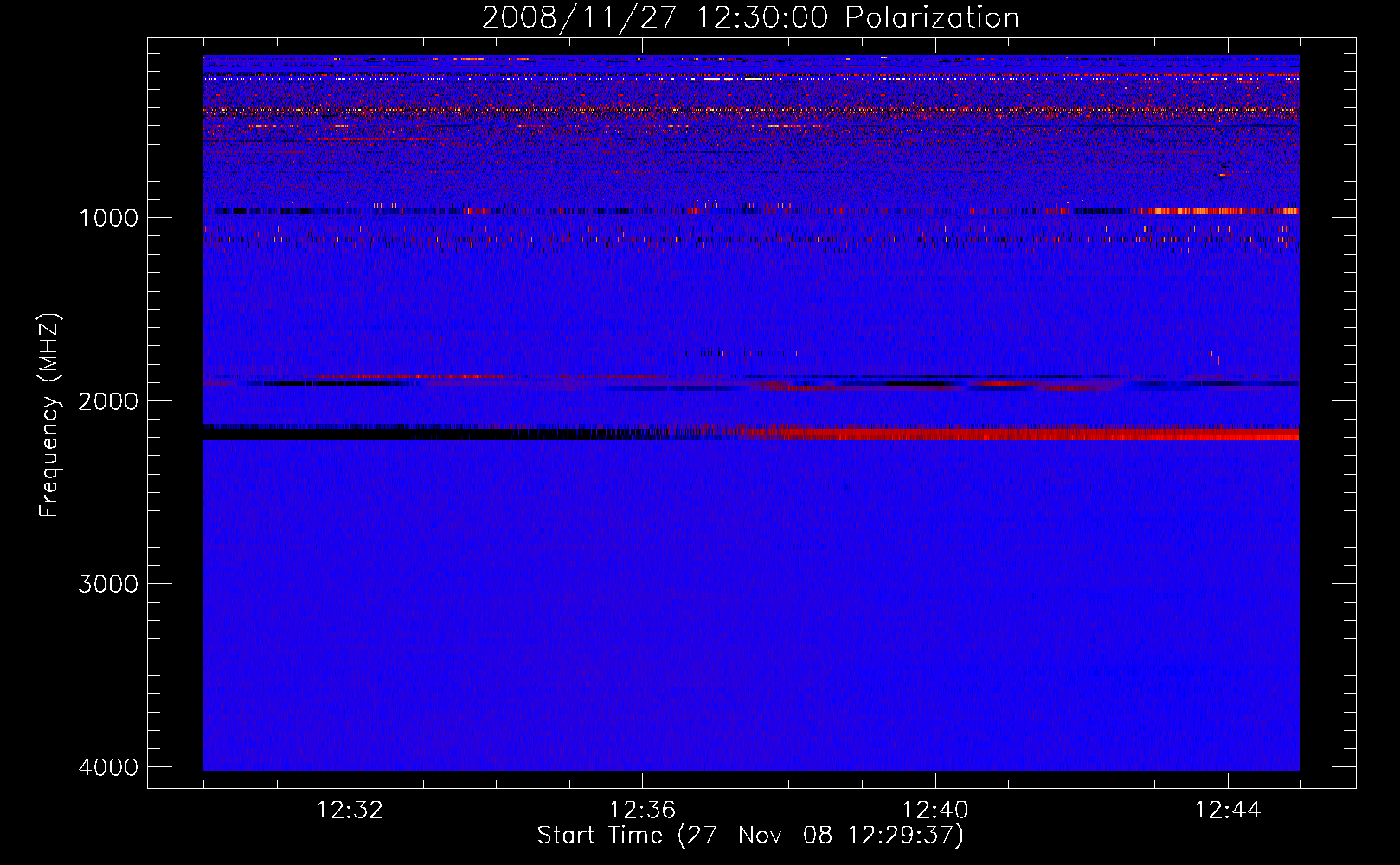Click the plot title "2008/11/27 12:30:00 Polarization"
Image resolution: width=1400 pixels, height=865 pixels.
tap(750, 17)
